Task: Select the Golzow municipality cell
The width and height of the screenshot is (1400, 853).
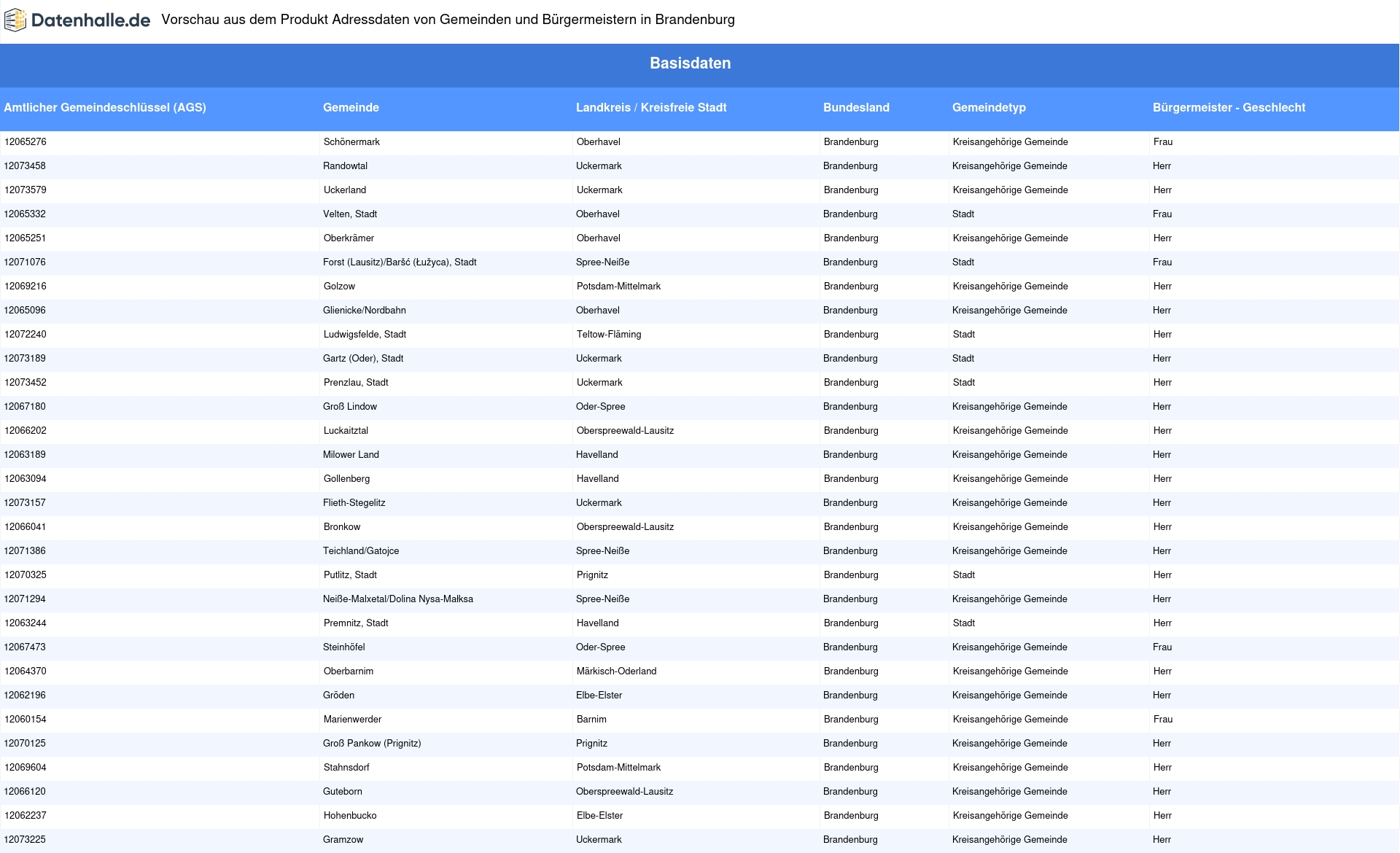Action: pos(339,287)
